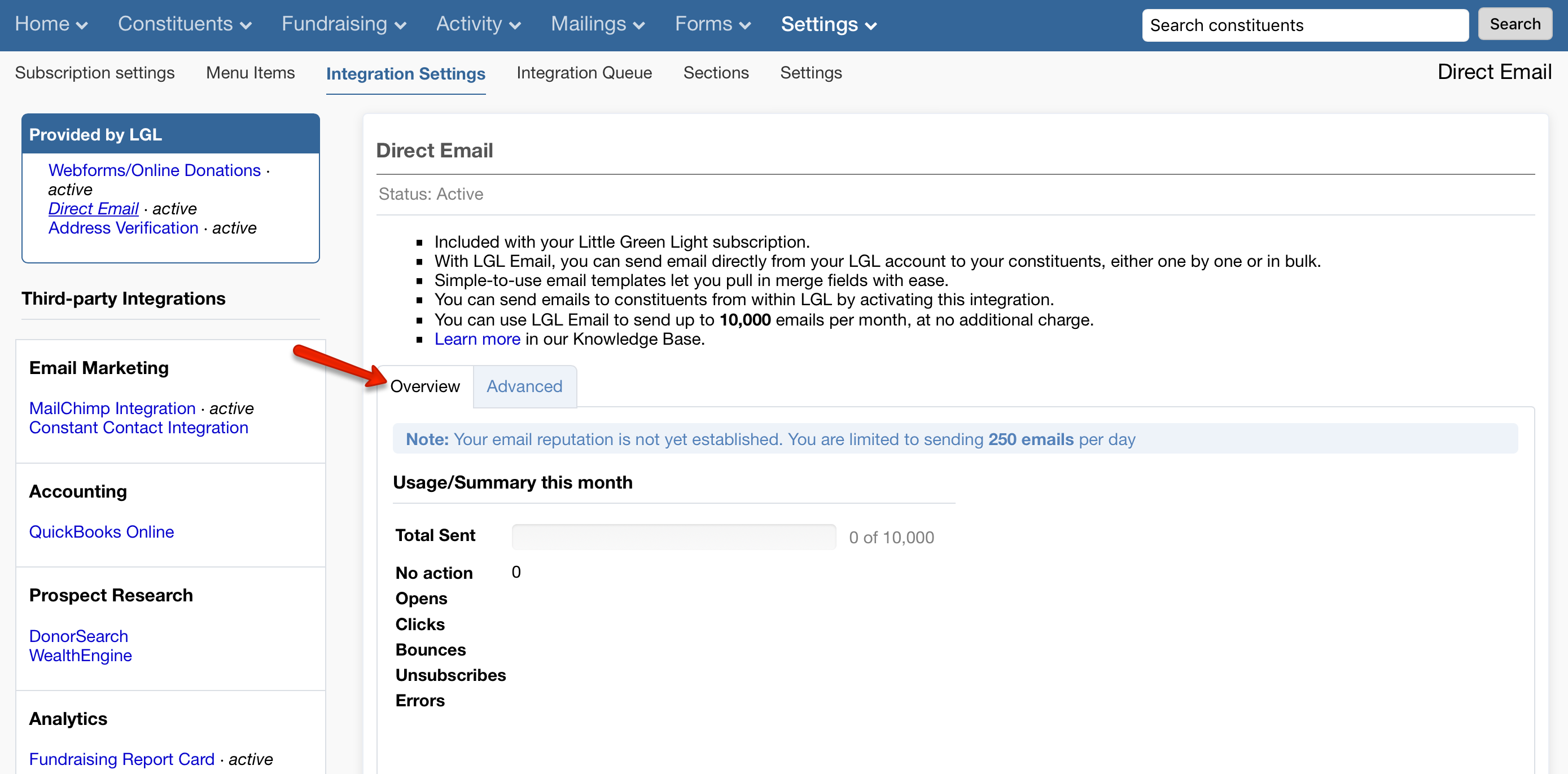Select the Overview tab
Image resolution: width=1568 pixels, height=774 pixels.
[x=425, y=386]
